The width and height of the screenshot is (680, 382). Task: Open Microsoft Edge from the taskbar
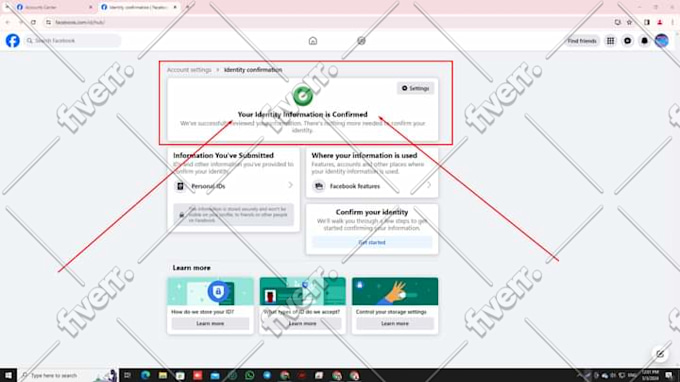click(145, 375)
